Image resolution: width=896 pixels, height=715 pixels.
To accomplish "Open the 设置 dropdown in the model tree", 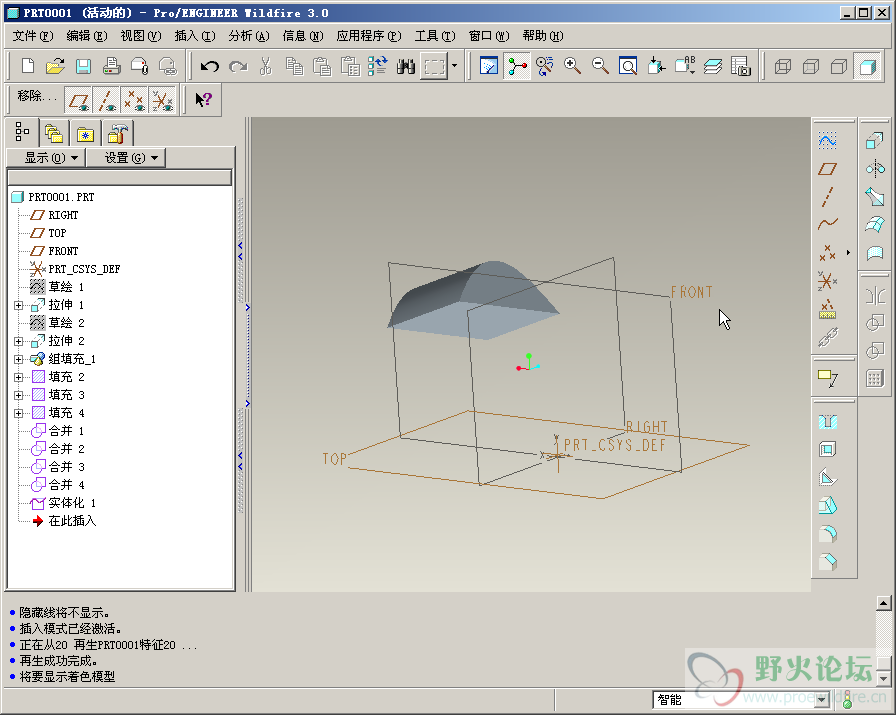I will click(126, 158).
